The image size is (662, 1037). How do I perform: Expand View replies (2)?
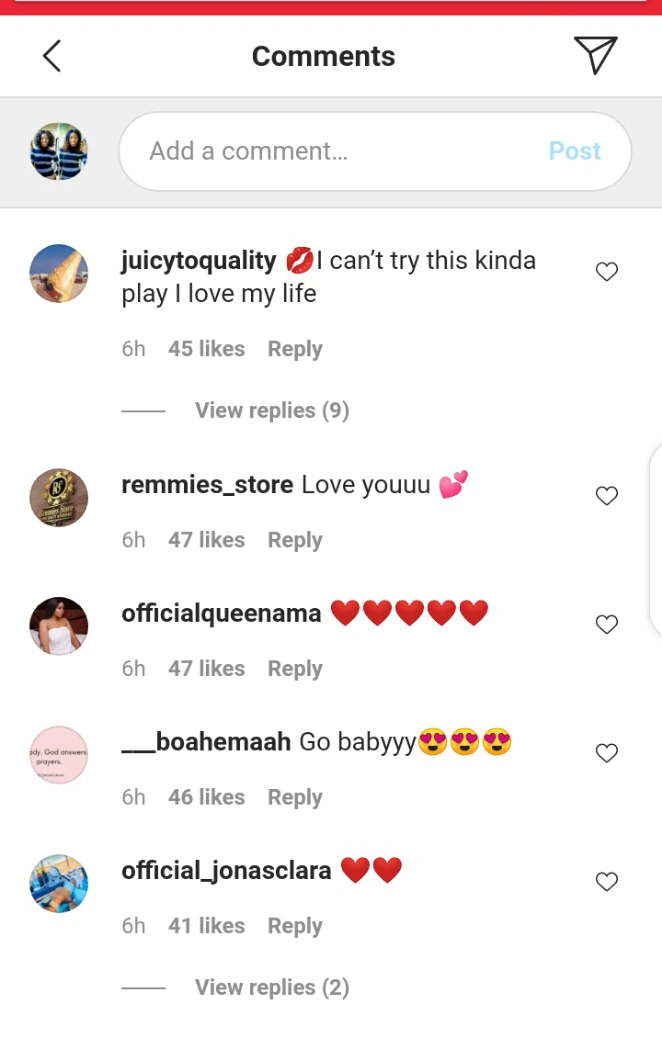pos(271,987)
